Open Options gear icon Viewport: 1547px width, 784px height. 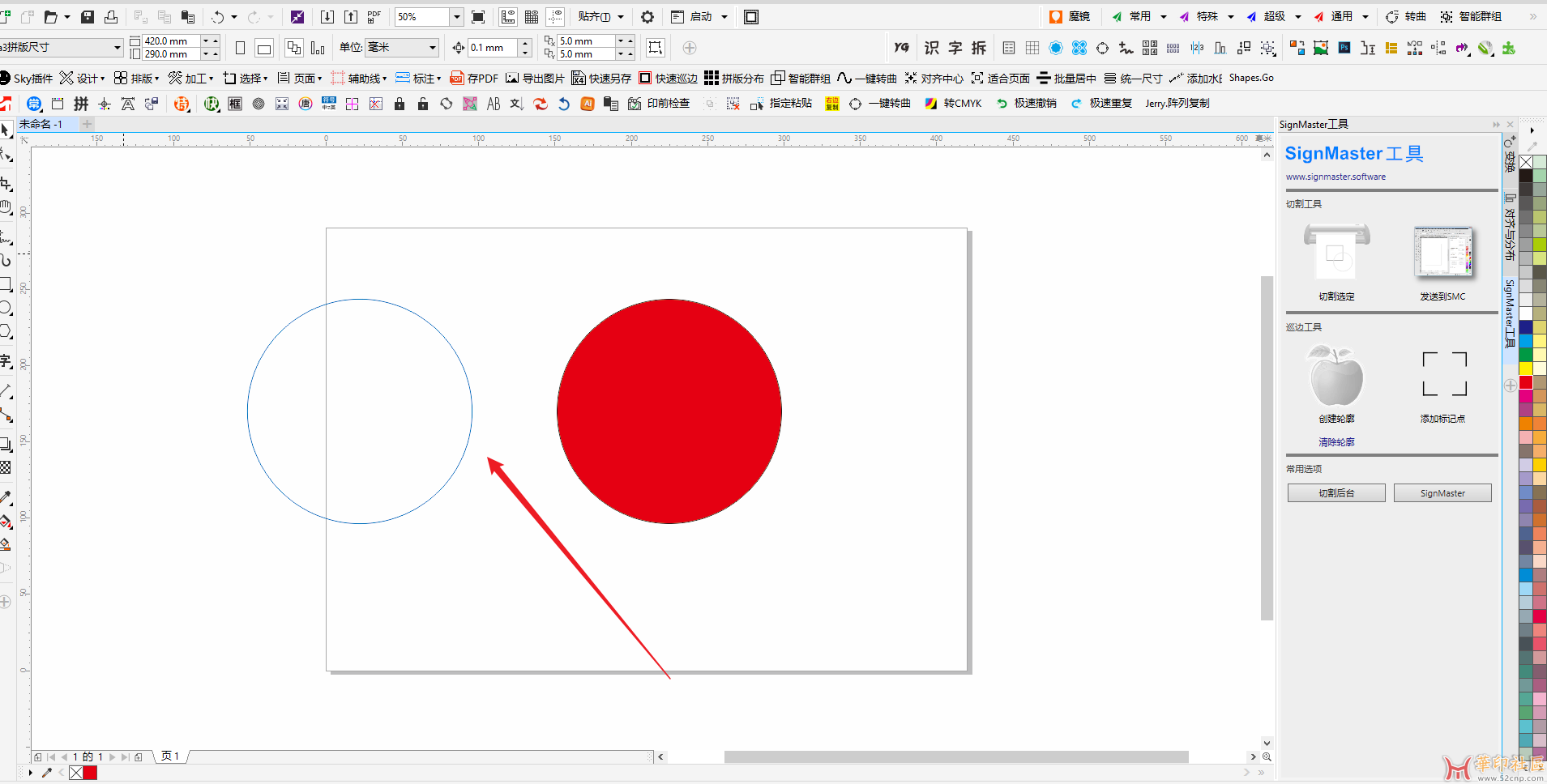(x=647, y=16)
